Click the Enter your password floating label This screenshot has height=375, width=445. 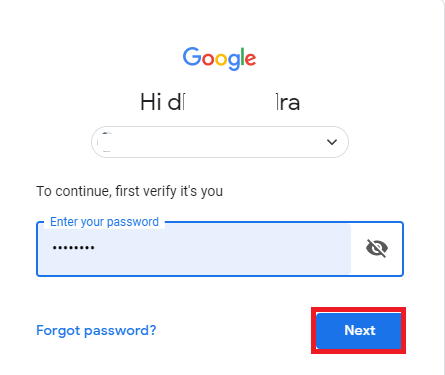(x=104, y=222)
